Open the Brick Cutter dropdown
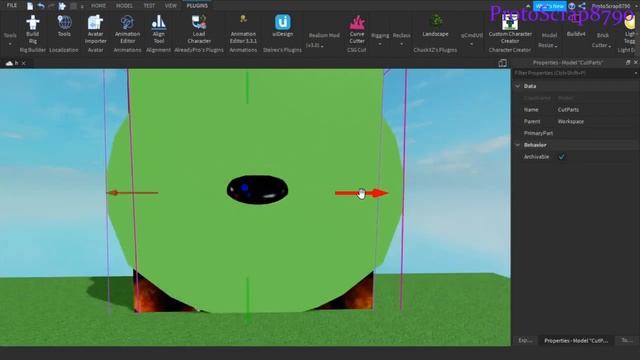The image size is (640, 360). (602, 40)
